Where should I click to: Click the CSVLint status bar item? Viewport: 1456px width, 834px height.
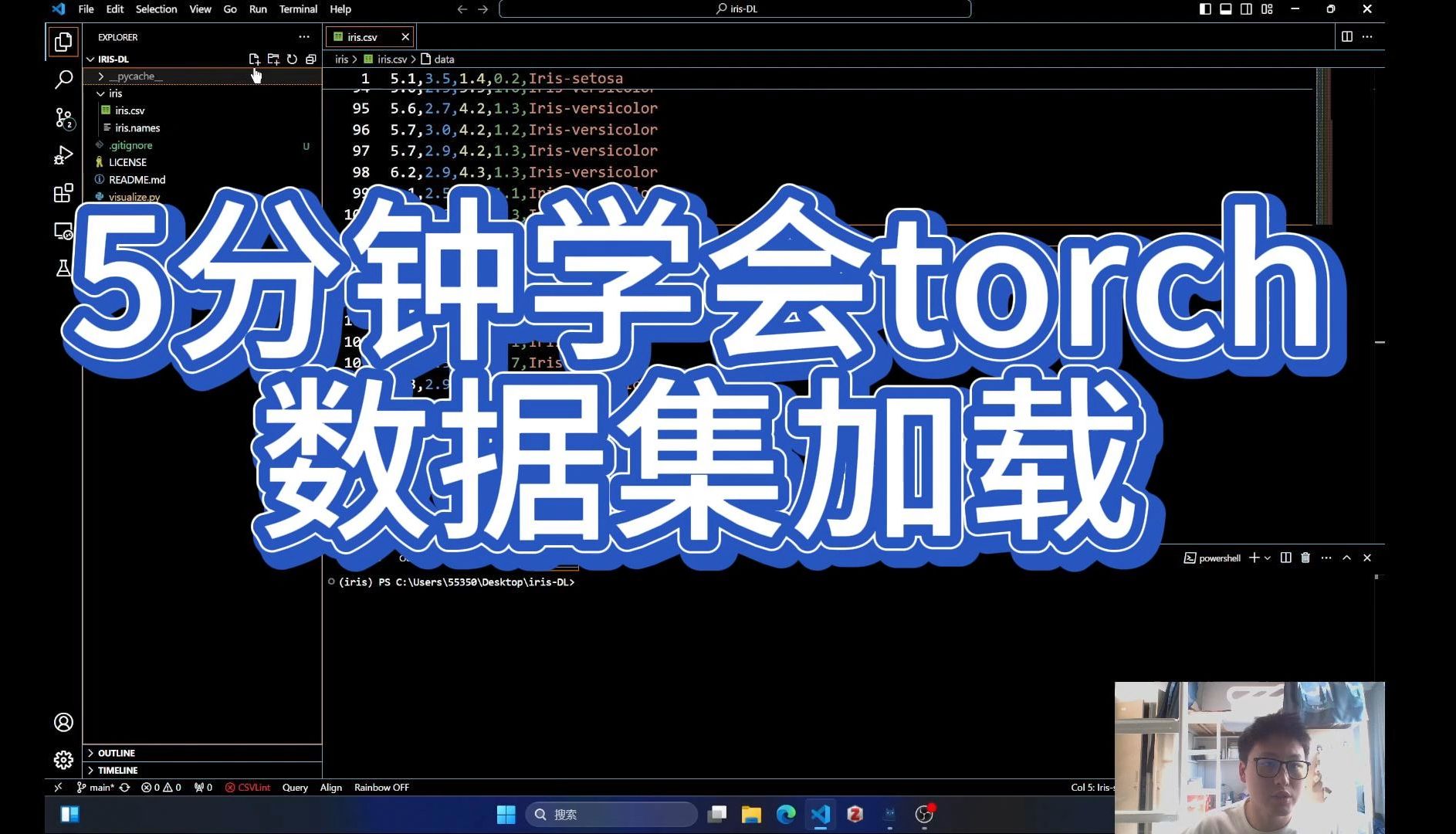248,788
